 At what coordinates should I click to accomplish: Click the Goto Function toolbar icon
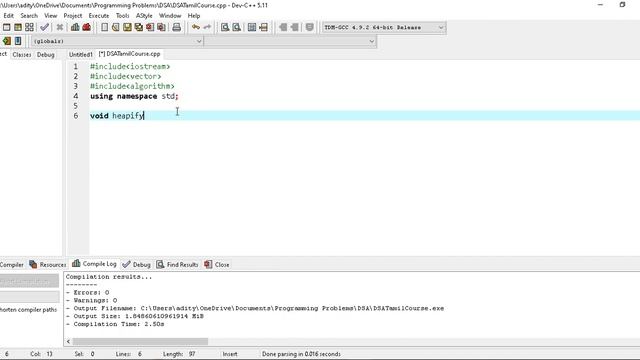click(252, 27)
